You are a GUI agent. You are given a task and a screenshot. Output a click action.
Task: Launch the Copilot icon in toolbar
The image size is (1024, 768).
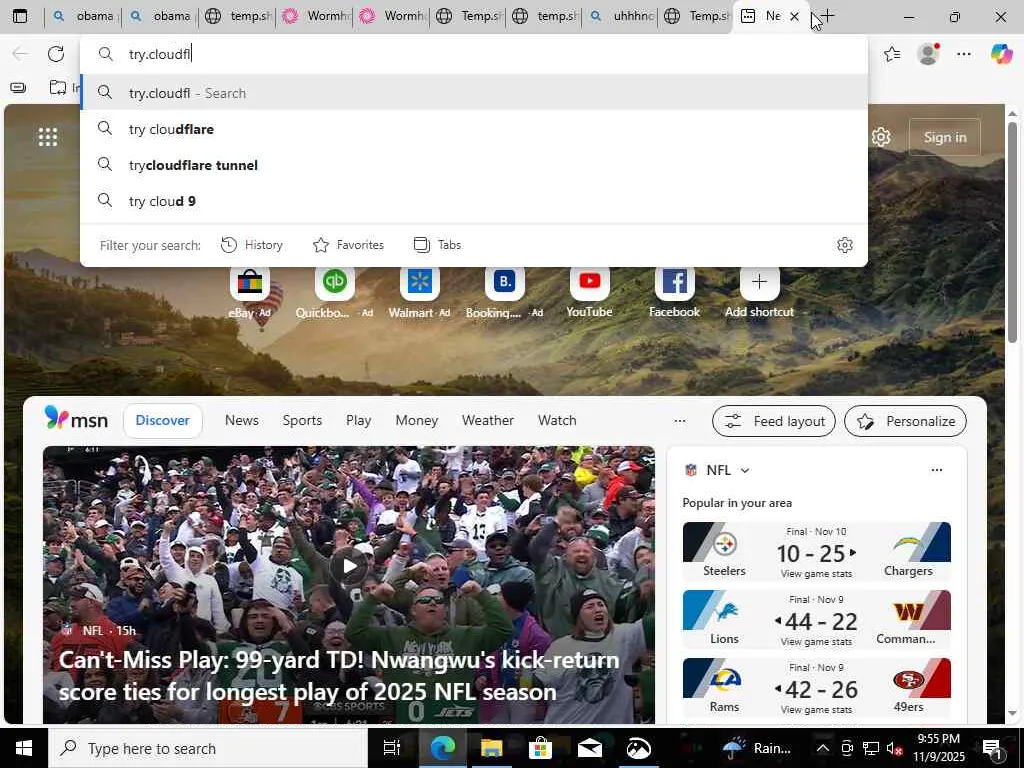pos(1001,54)
